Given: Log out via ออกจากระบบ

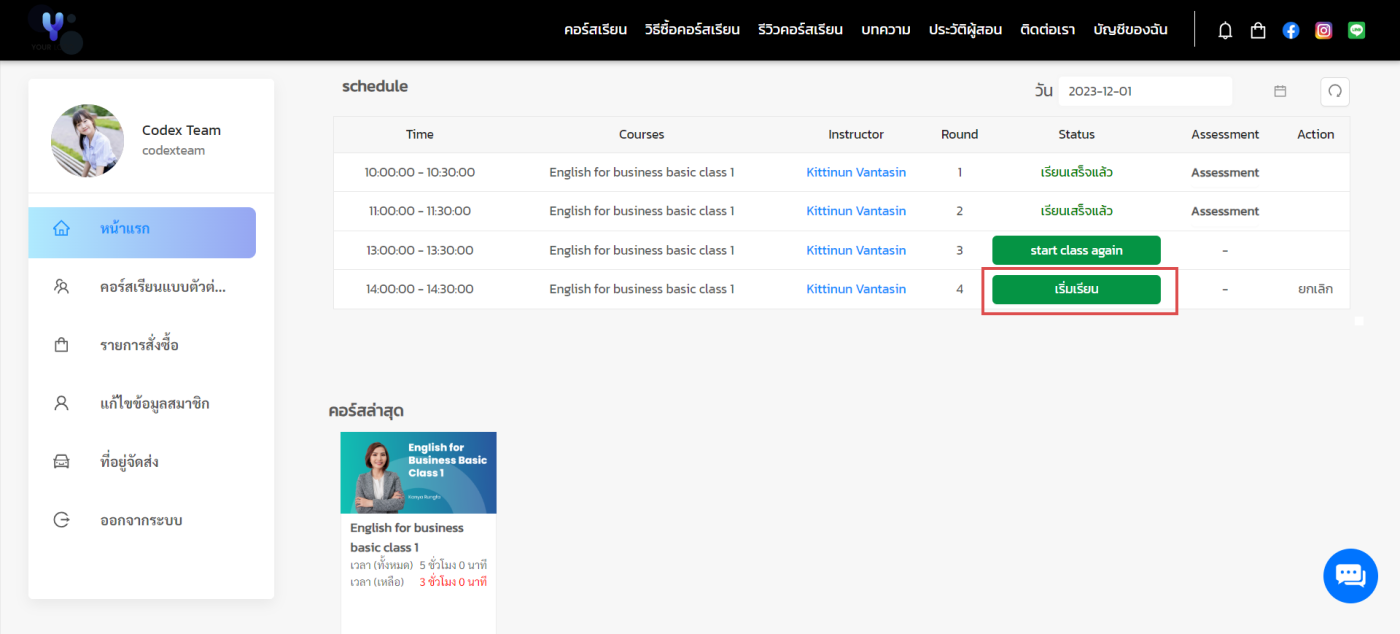Looking at the screenshot, I should click(x=141, y=521).
